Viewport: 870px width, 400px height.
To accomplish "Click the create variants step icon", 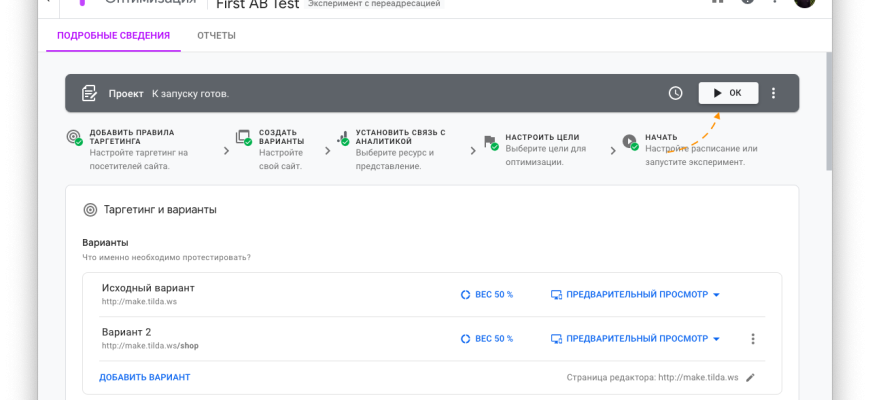I will click(243, 138).
